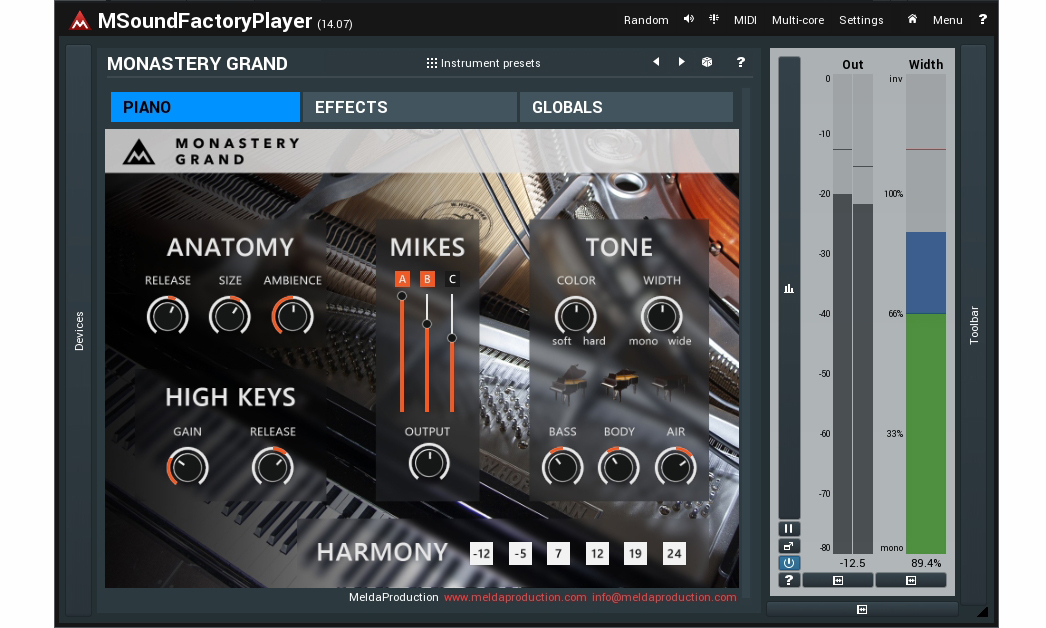Click the BODY knob
This screenshot has height=628, width=1046.
tap(618, 466)
